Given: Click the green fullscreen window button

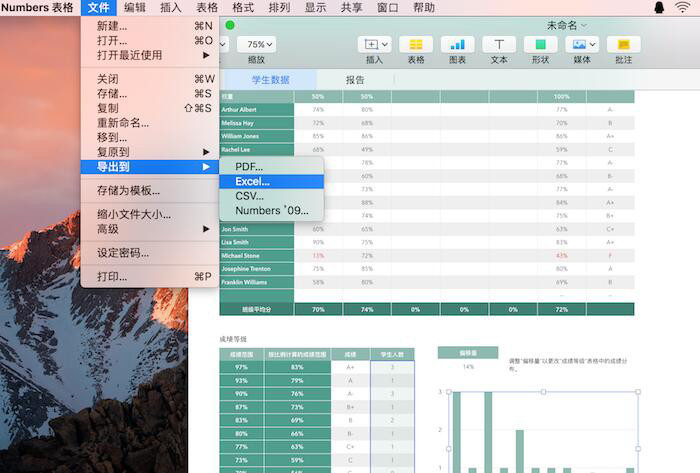Looking at the screenshot, I should [x=230, y=25].
